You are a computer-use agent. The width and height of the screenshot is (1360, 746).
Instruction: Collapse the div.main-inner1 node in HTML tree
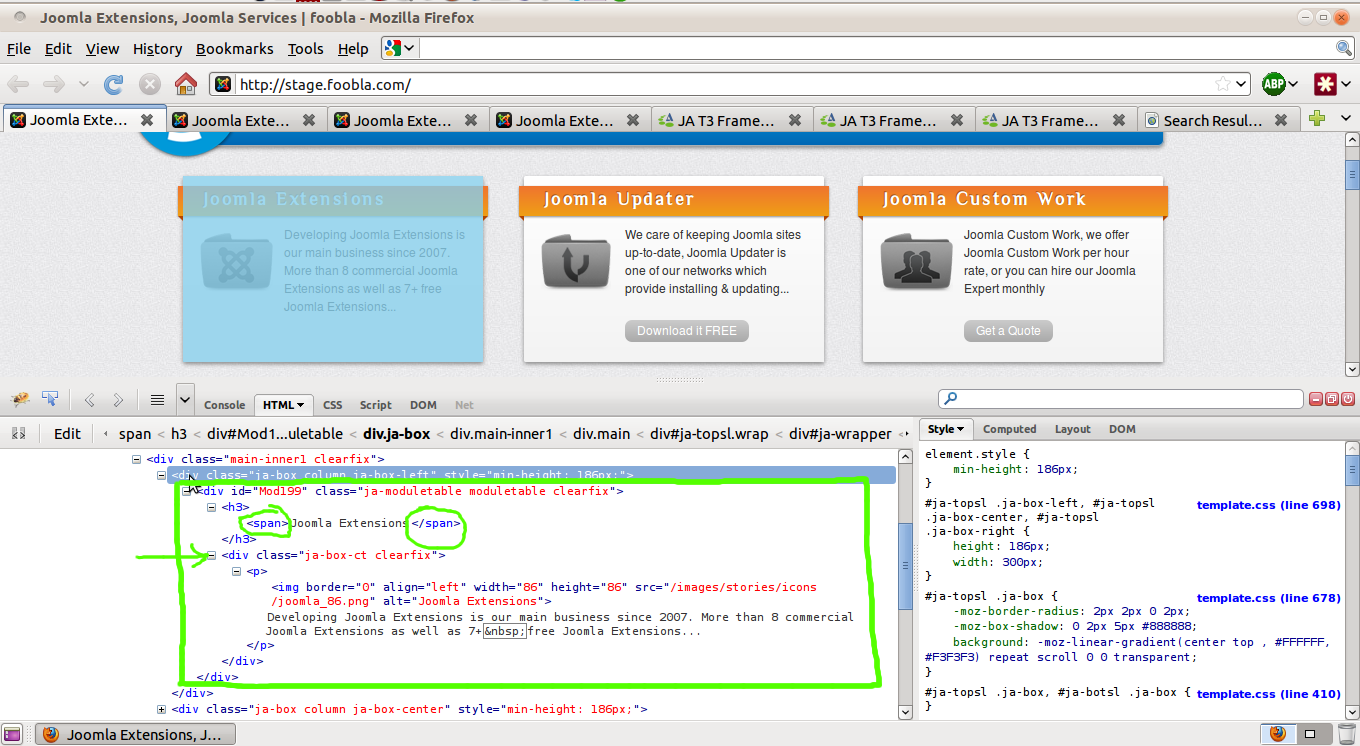(x=135, y=459)
